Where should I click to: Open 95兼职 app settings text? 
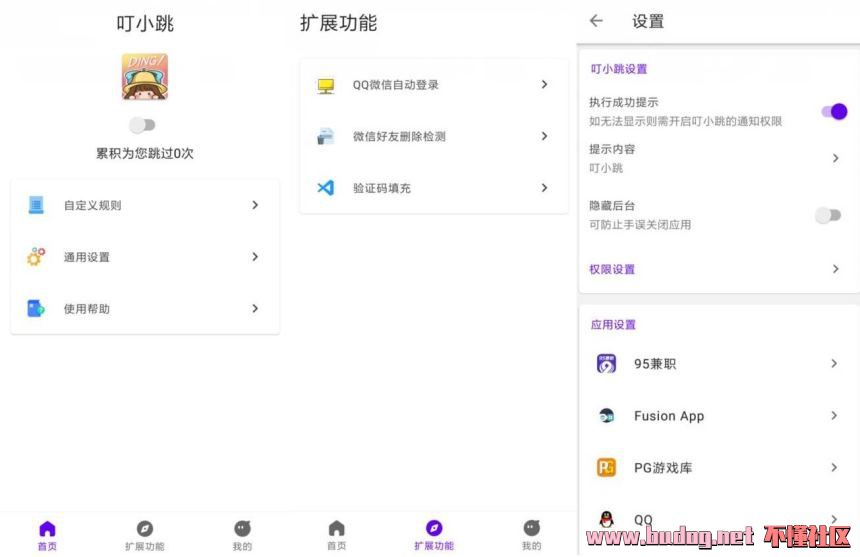[655, 364]
